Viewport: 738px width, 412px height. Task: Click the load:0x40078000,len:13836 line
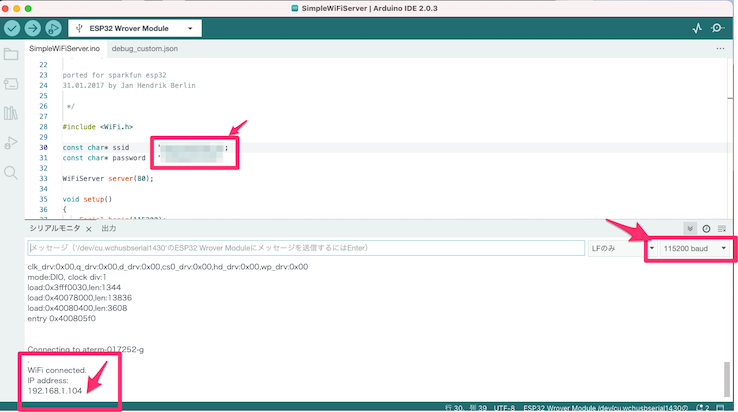pyautogui.click(x=80, y=298)
